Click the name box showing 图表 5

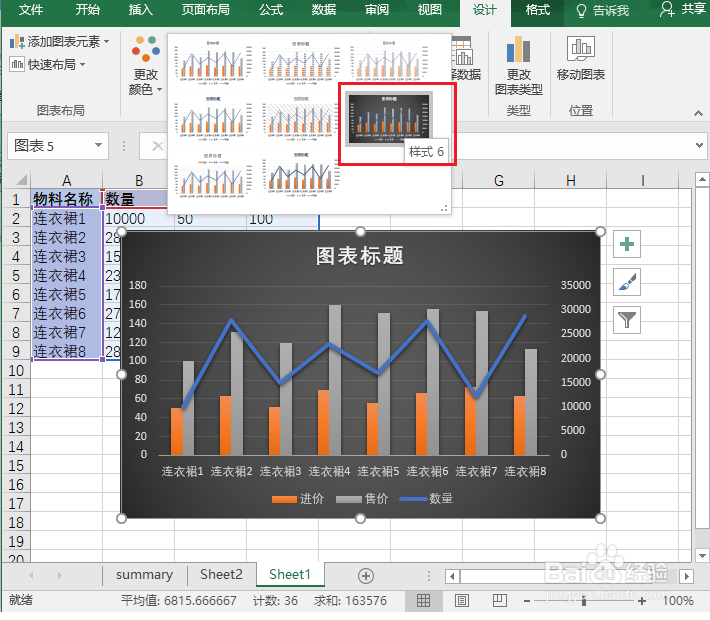[50, 146]
